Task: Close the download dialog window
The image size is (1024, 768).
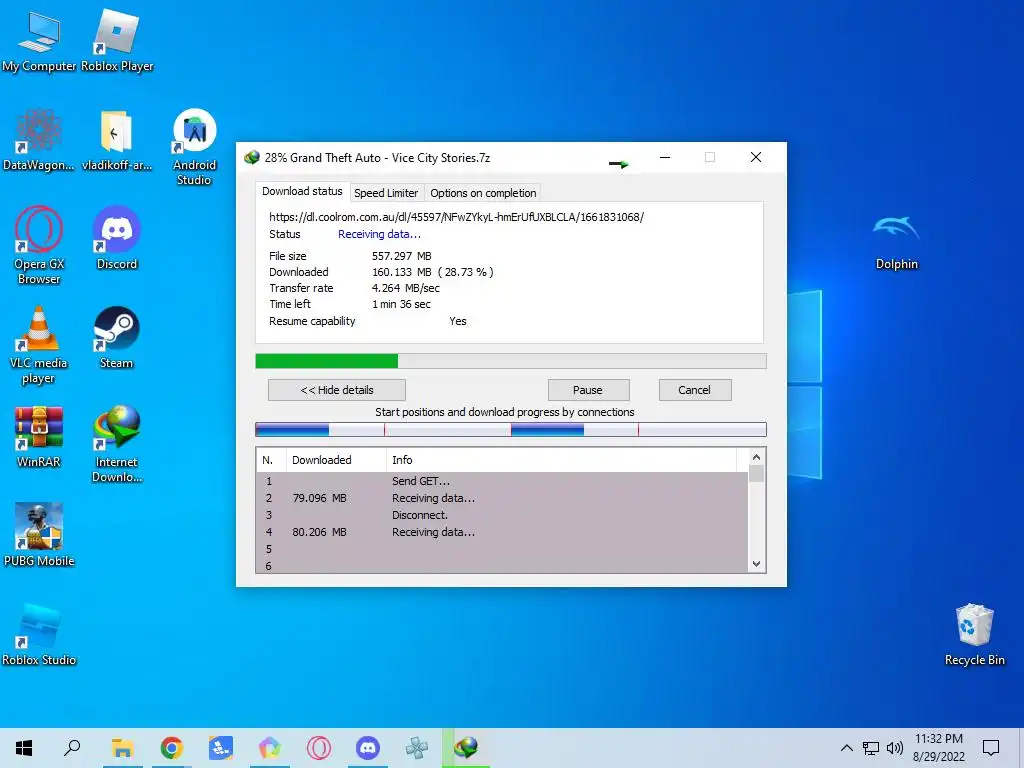Action: 756,157
